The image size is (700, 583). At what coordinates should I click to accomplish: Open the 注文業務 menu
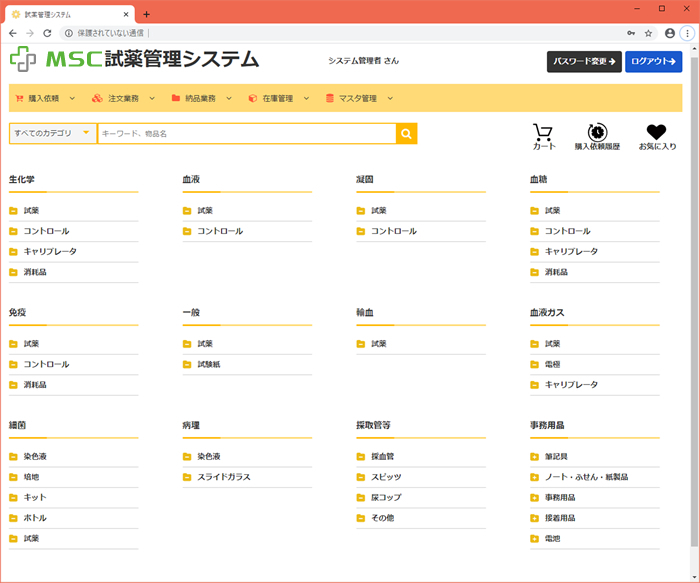pos(122,98)
